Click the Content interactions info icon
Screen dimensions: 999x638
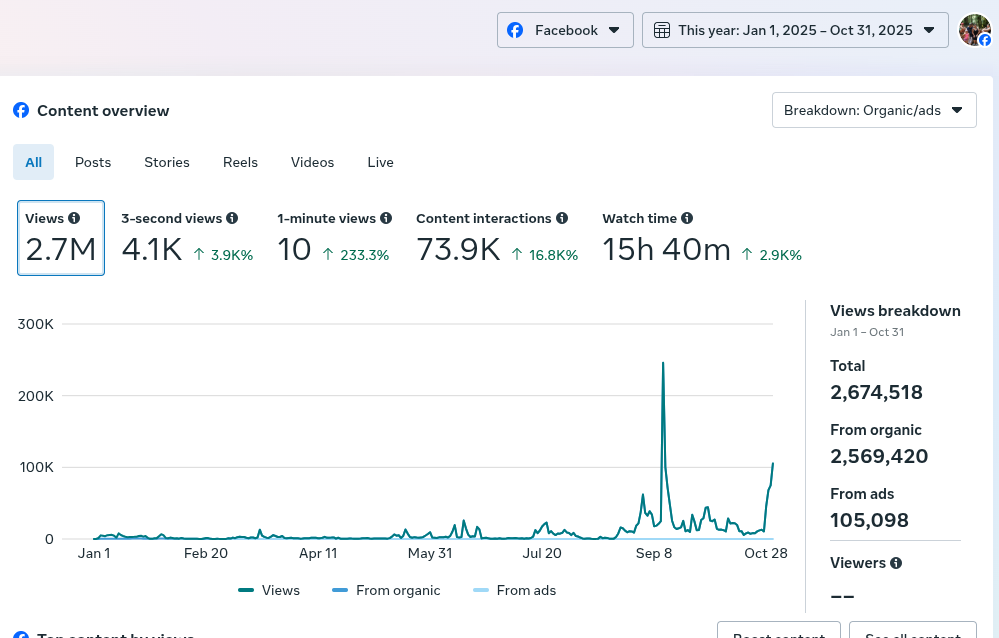pyautogui.click(x=562, y=218)
